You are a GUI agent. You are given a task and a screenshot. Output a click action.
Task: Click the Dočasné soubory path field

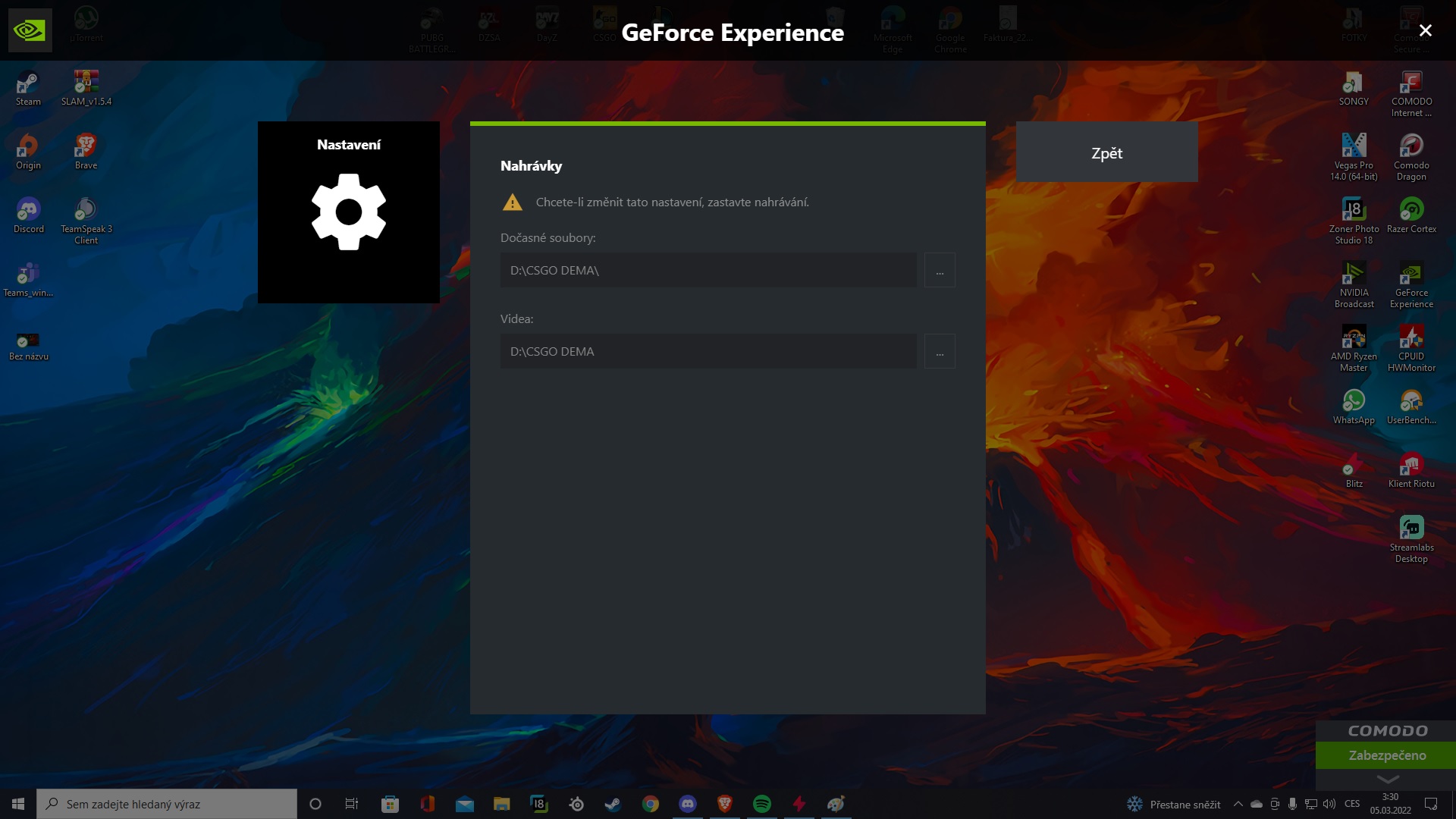coord(708,271)
